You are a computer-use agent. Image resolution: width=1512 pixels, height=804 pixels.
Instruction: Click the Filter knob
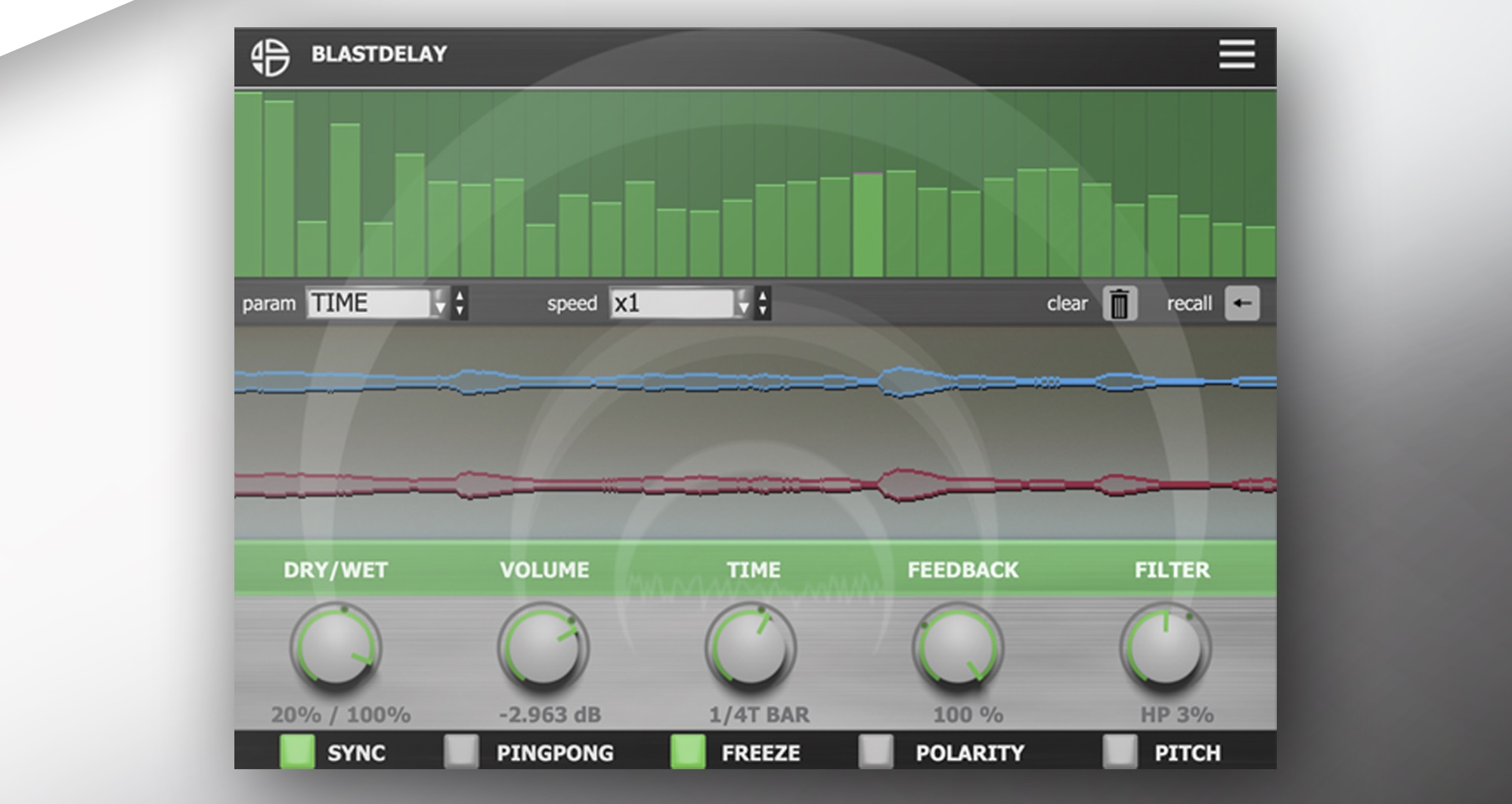point(1165,648)
